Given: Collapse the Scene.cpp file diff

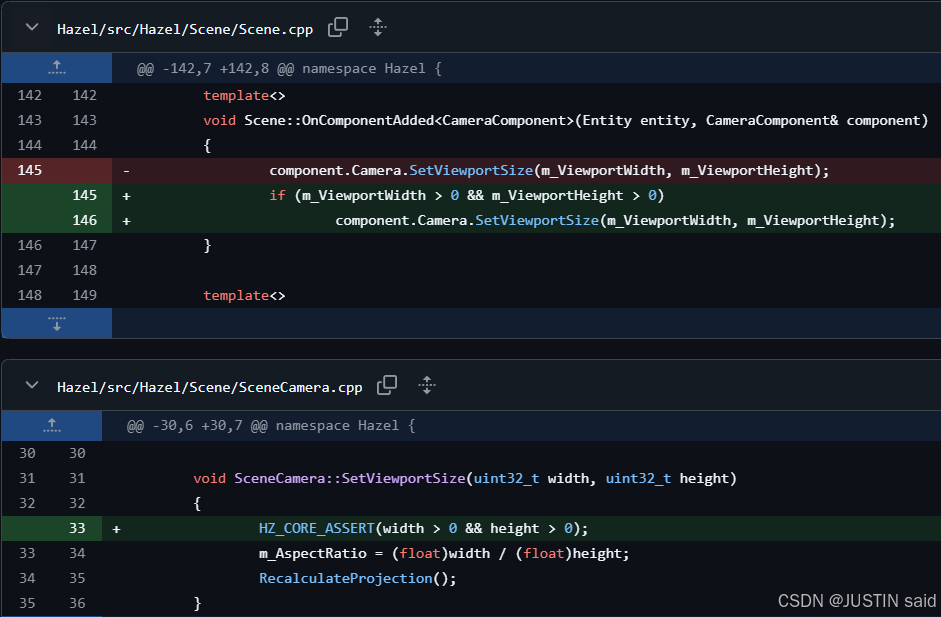Looking at the screenshot, I should tap(32, 28).
